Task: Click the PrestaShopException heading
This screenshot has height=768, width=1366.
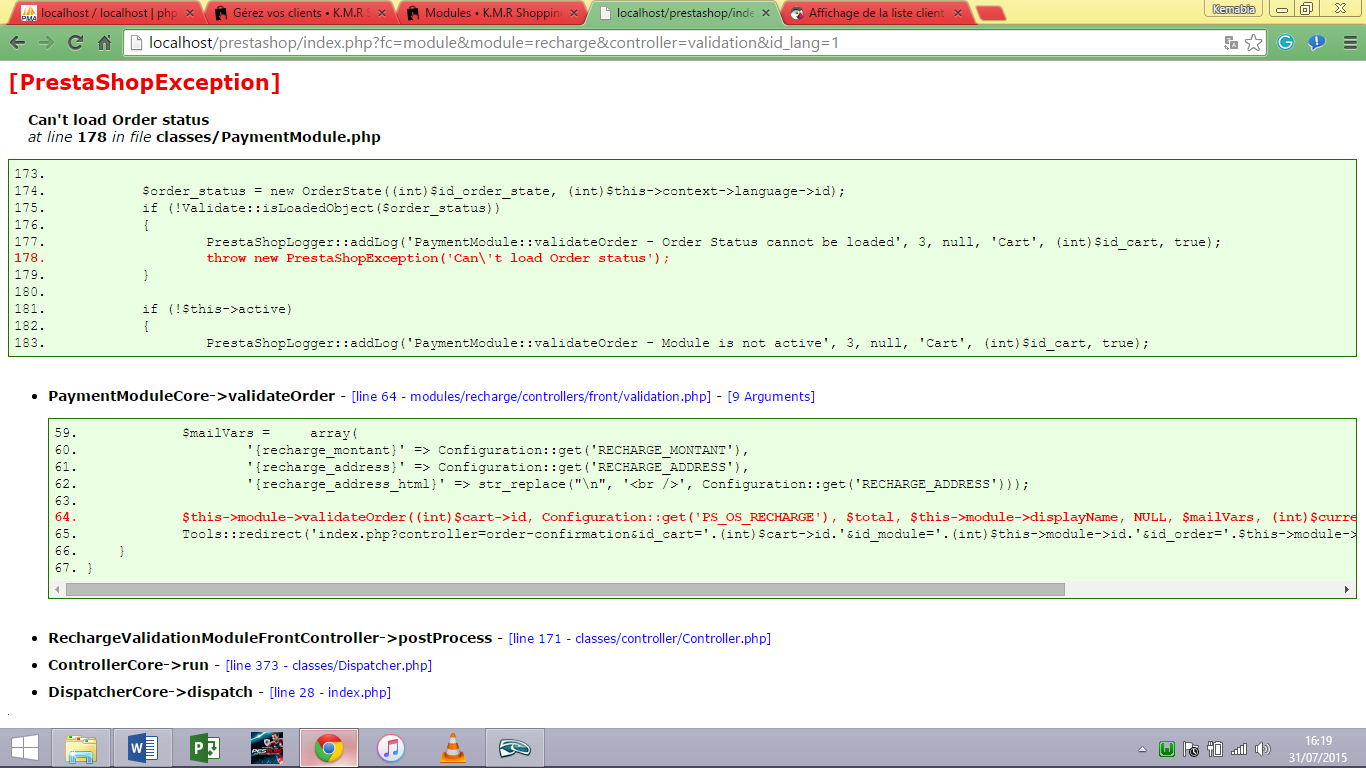Action: coord(144,82)
